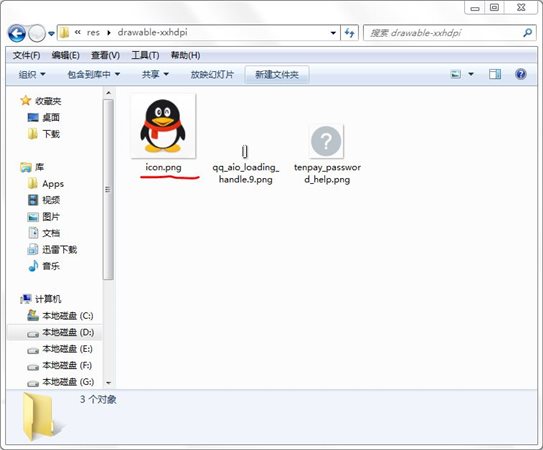Click the 迅雷下载 library icon
This screenshot has height=450, width=543.
33,249
